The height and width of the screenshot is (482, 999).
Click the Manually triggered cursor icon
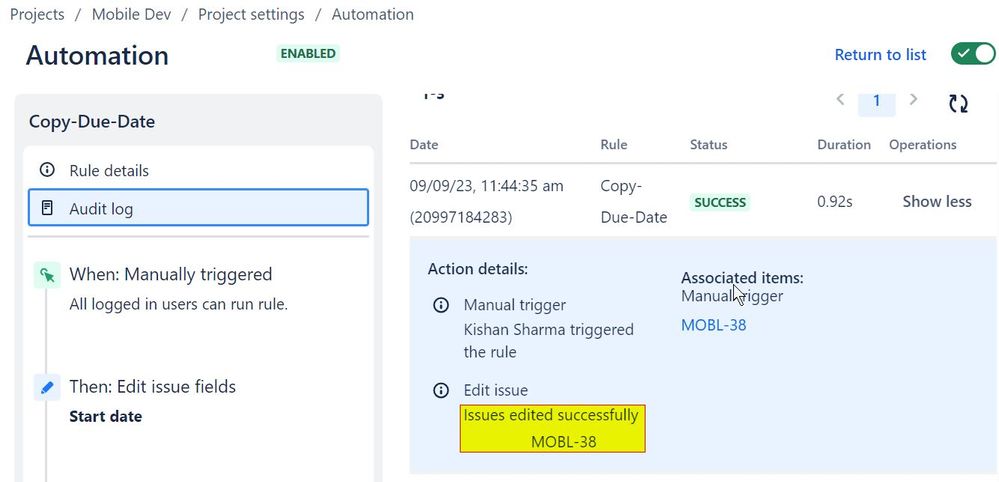point(47,275)
